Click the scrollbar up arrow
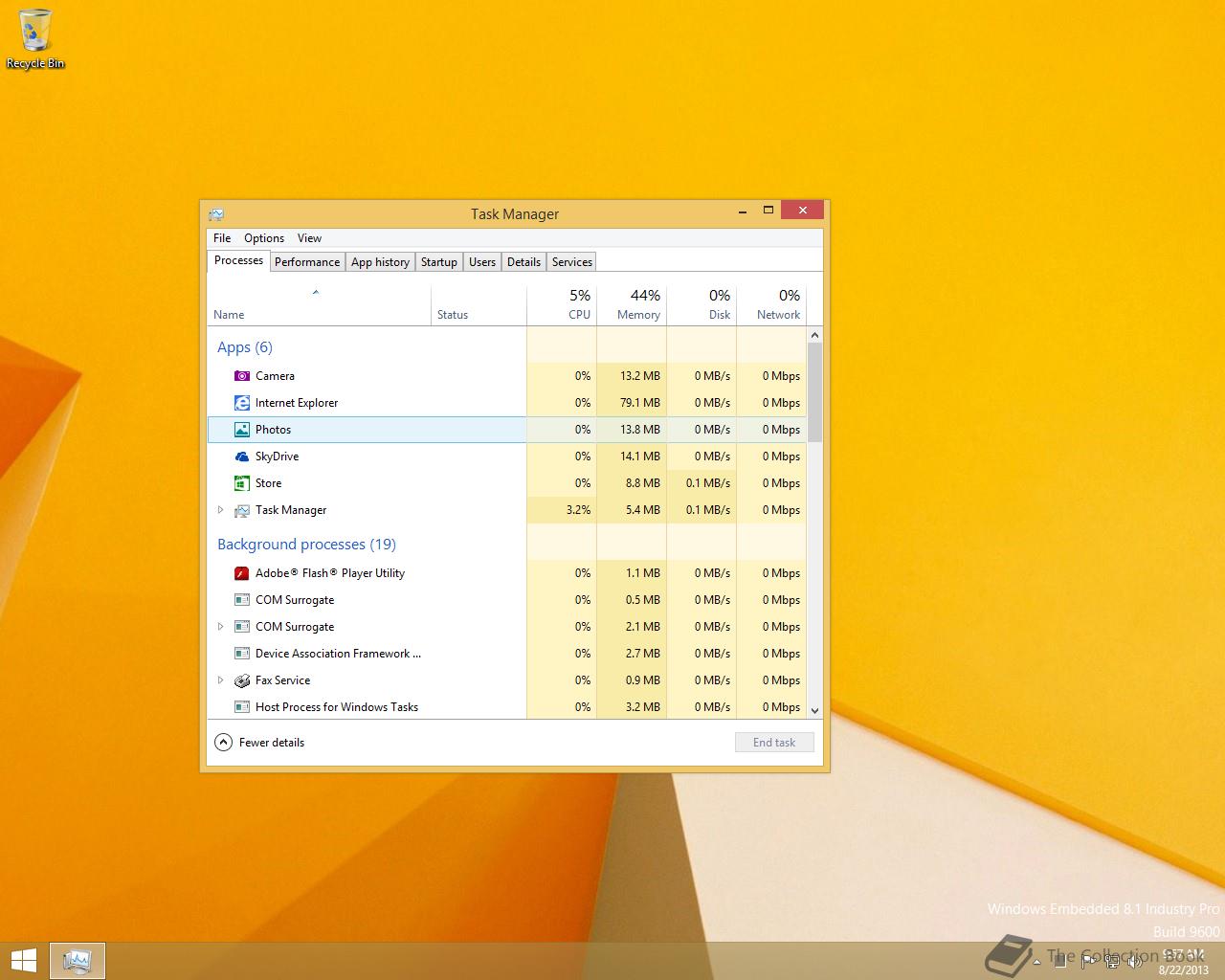 pyautogui.click(x=815, y=335)
